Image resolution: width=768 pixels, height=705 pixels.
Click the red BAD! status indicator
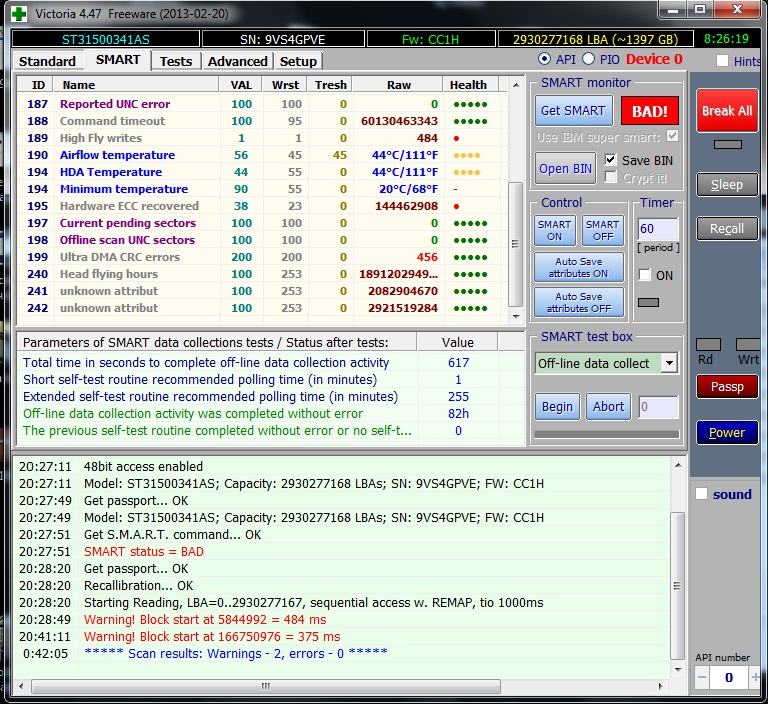(649, 111)
